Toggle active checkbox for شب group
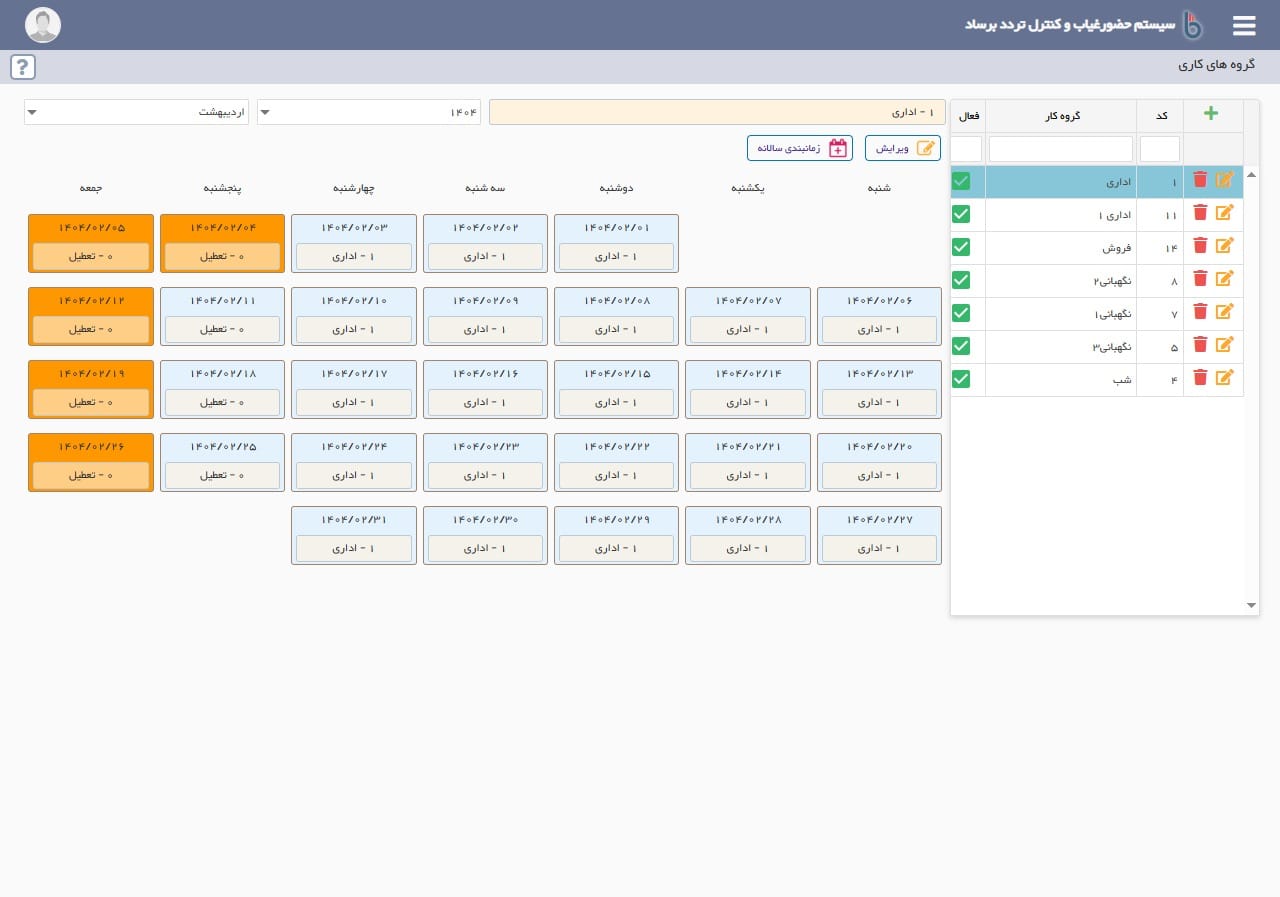Image resolution: width=1280 pixels, height=897 pixels. pyautogui.click(x=961, y=379)
